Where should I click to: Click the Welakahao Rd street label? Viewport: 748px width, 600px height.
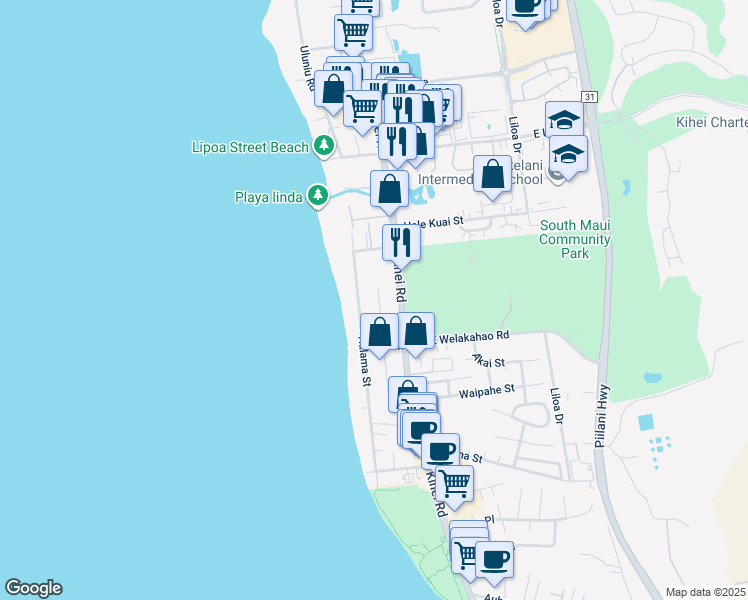[x=474, y=337]
